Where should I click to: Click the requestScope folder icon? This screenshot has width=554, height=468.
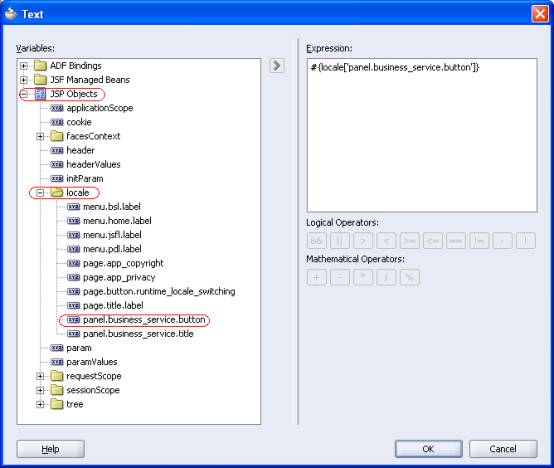(57, 376)
